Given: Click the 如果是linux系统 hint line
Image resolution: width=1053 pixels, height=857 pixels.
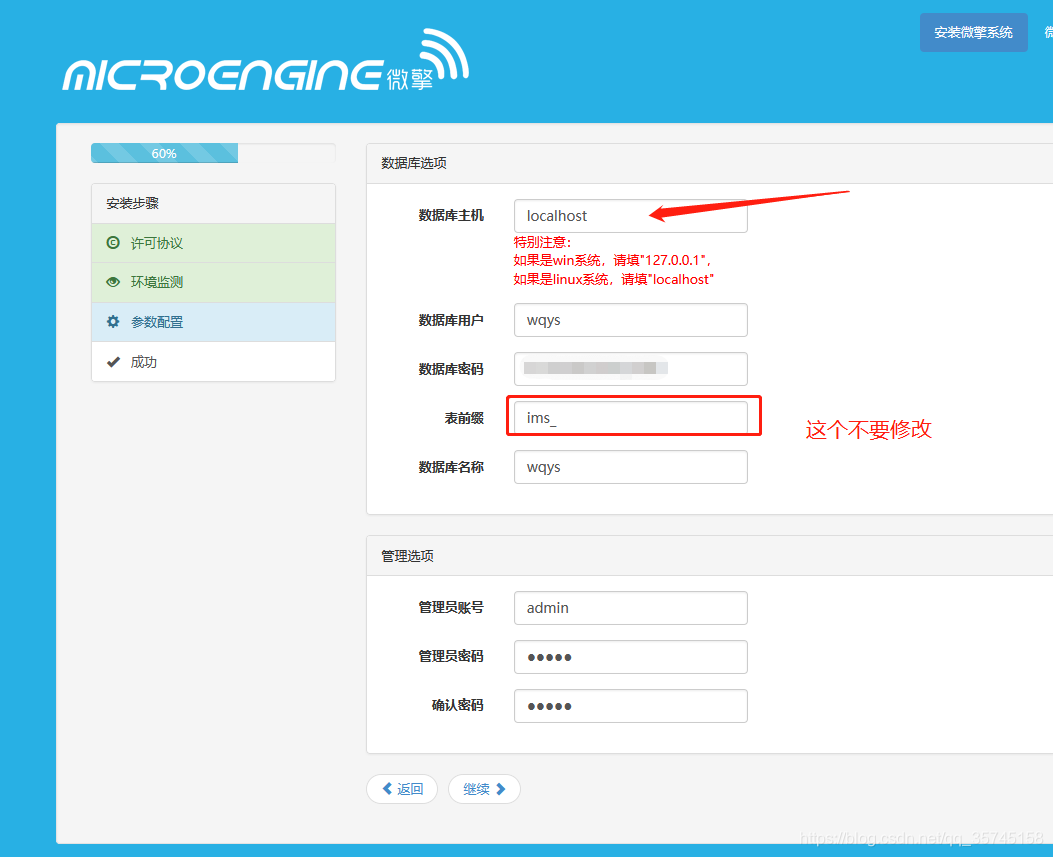Looking at the screenshot, I should [614, 279].
